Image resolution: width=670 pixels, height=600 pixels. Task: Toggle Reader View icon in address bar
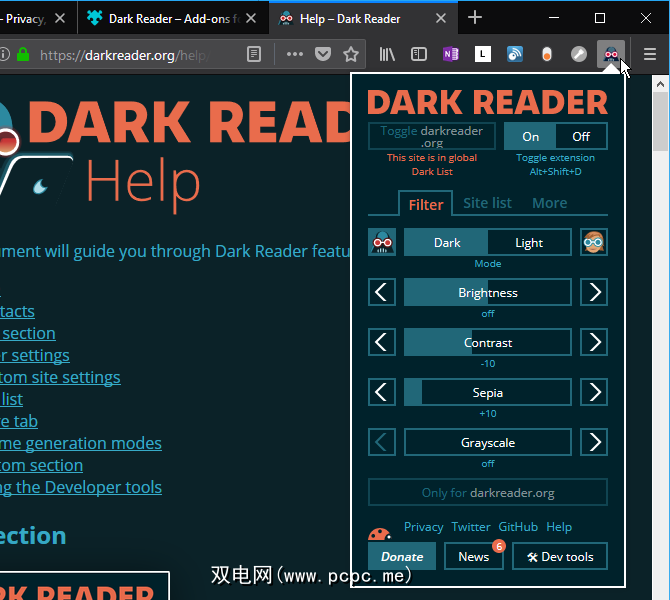[255, 54]
